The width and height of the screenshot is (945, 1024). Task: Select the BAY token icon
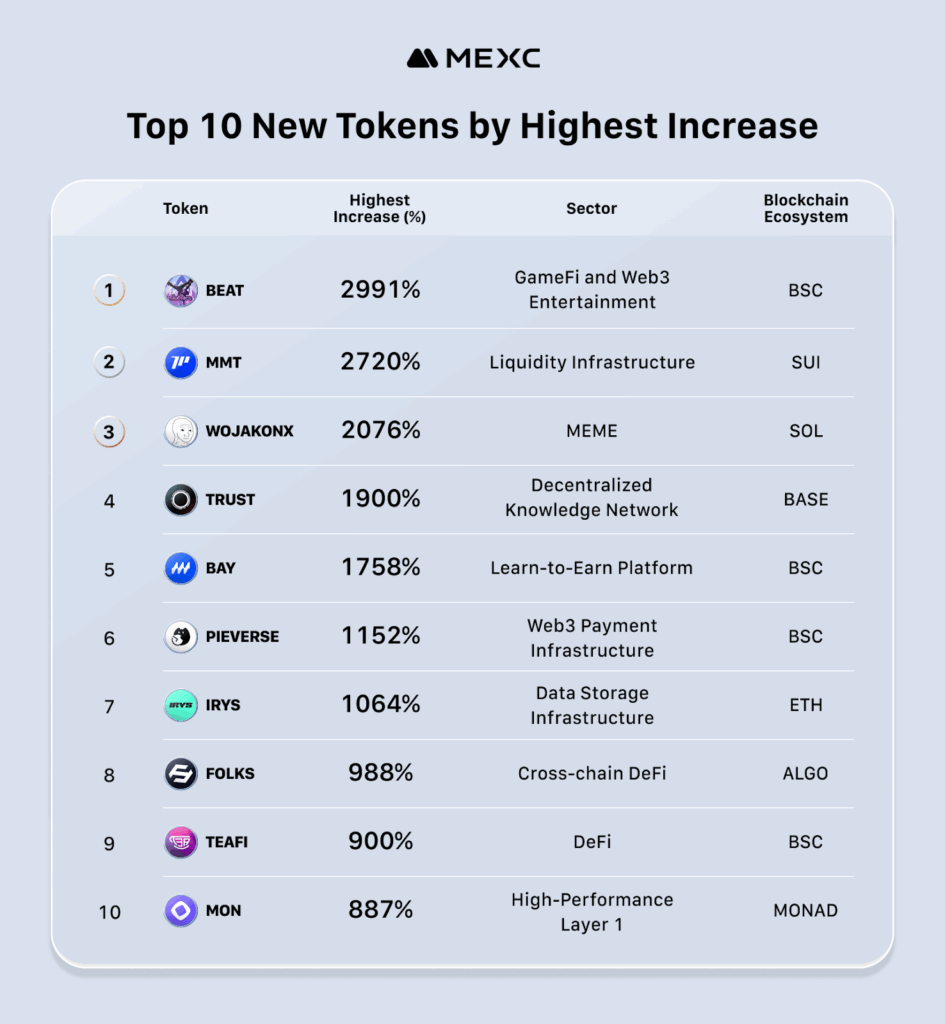pos(181,568)
